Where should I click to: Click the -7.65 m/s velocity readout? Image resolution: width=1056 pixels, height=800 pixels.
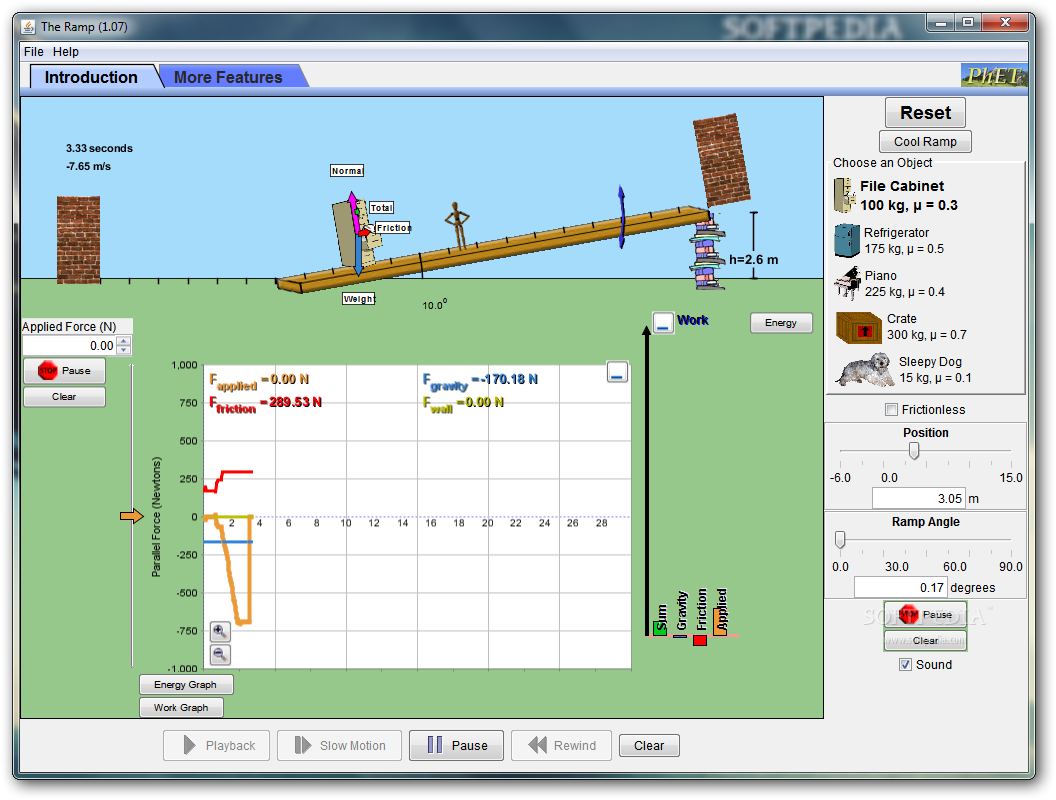(x=88, y=166)
